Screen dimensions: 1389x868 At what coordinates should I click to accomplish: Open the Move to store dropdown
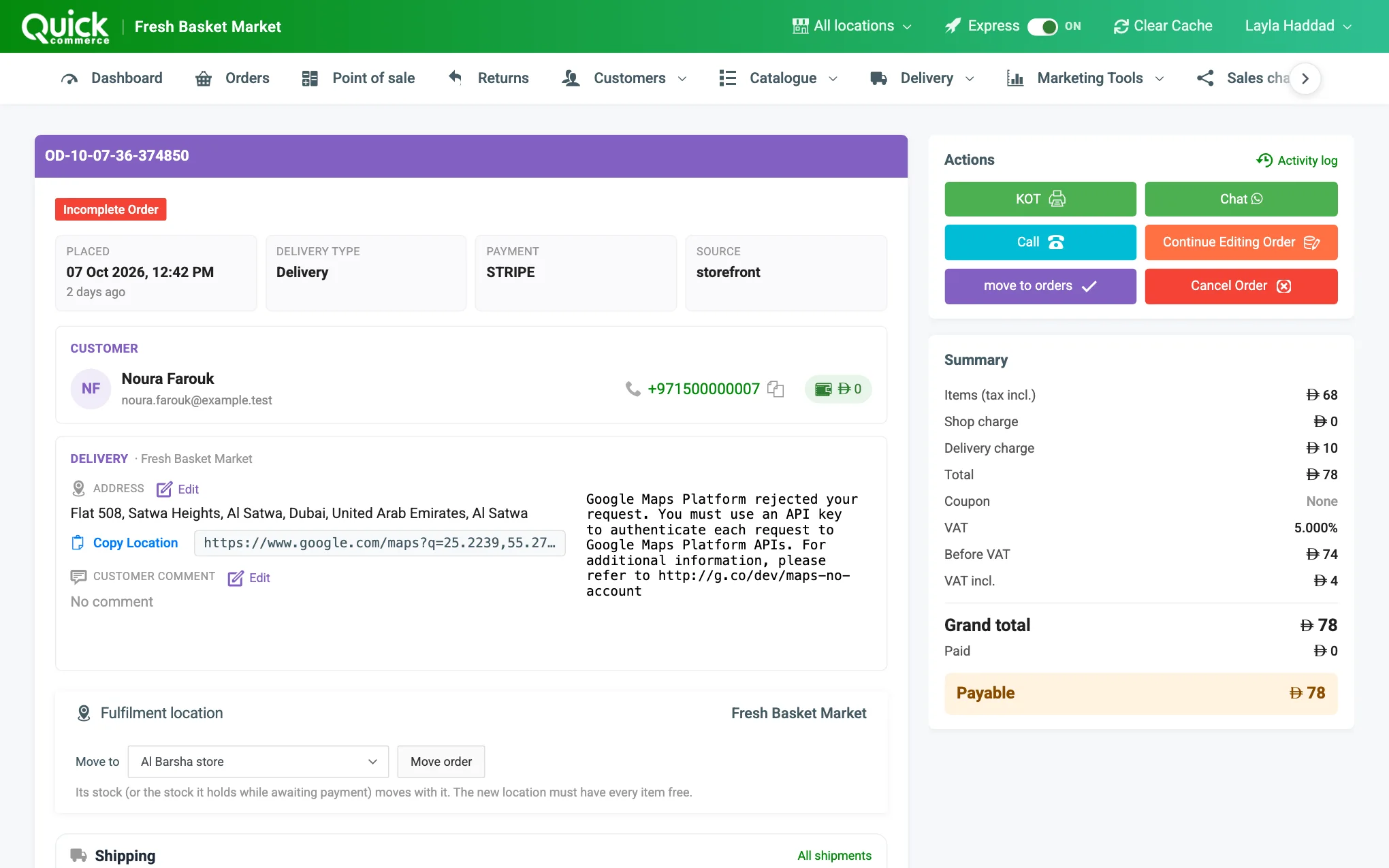tap(258, 762)
